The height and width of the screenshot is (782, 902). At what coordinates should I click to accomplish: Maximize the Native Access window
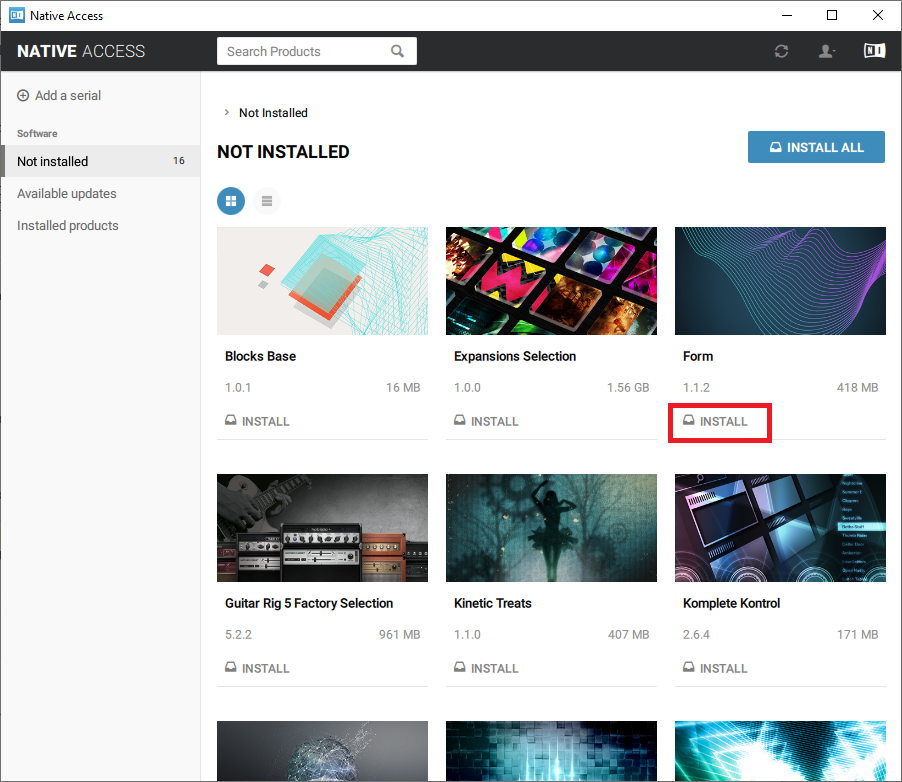tap(832, 16)
